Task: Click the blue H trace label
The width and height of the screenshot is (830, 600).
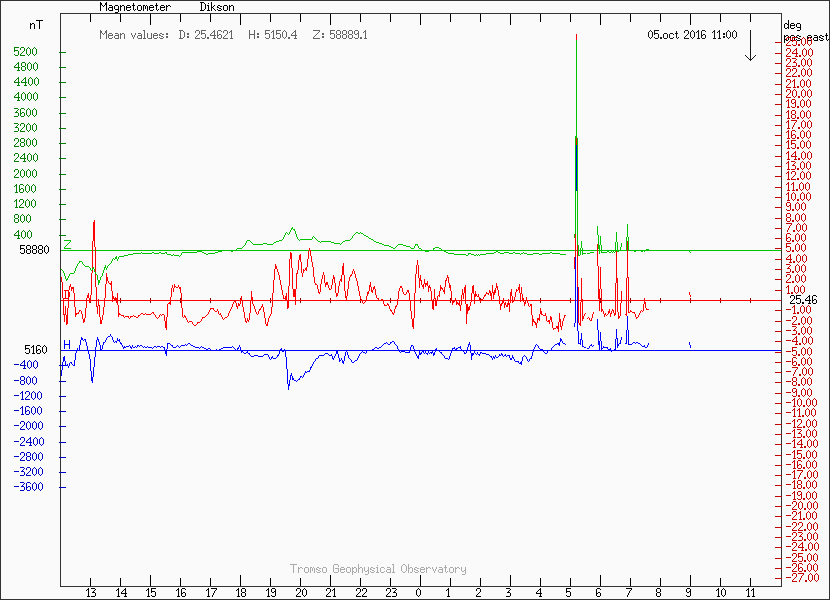Action: pyautogui.click(x=67, y=344)
